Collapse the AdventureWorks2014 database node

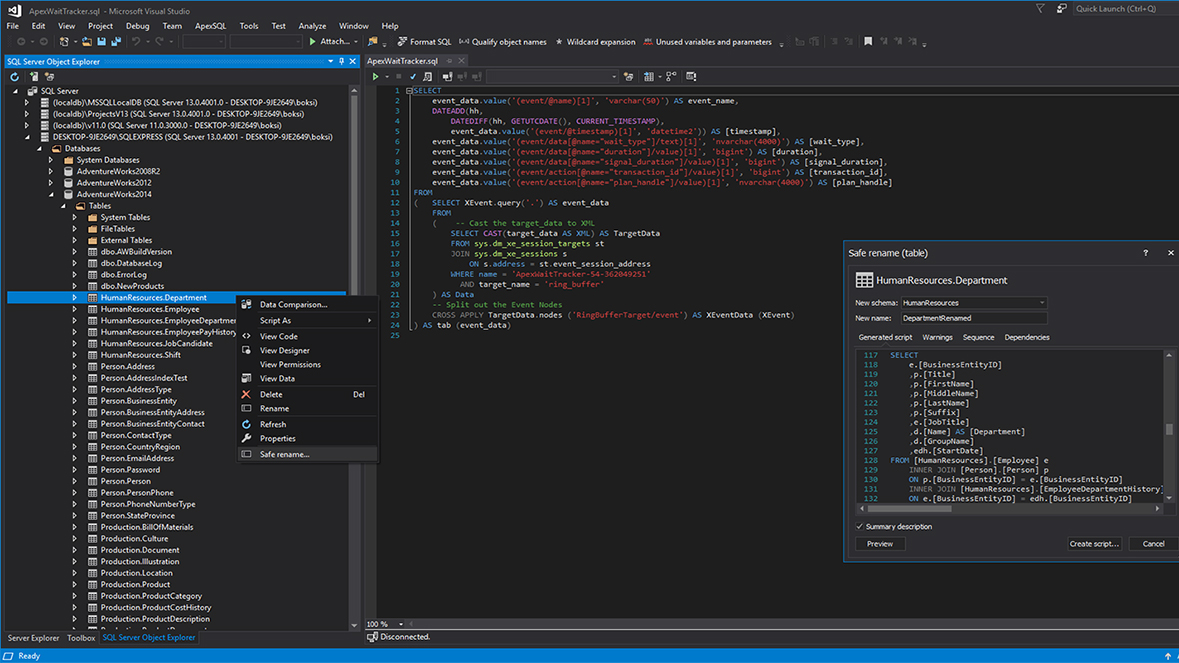tap(51, 194)
